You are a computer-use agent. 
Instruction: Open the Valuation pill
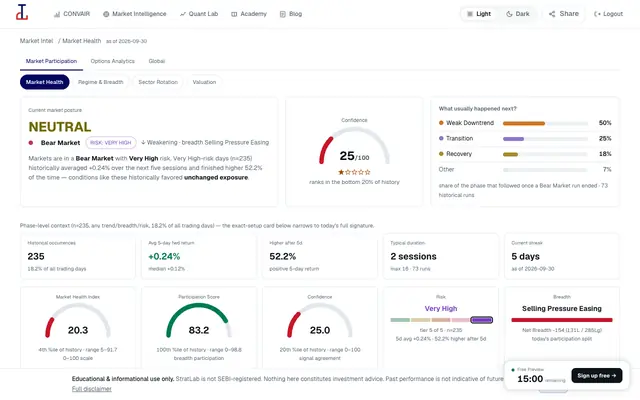tap(204, 82)
